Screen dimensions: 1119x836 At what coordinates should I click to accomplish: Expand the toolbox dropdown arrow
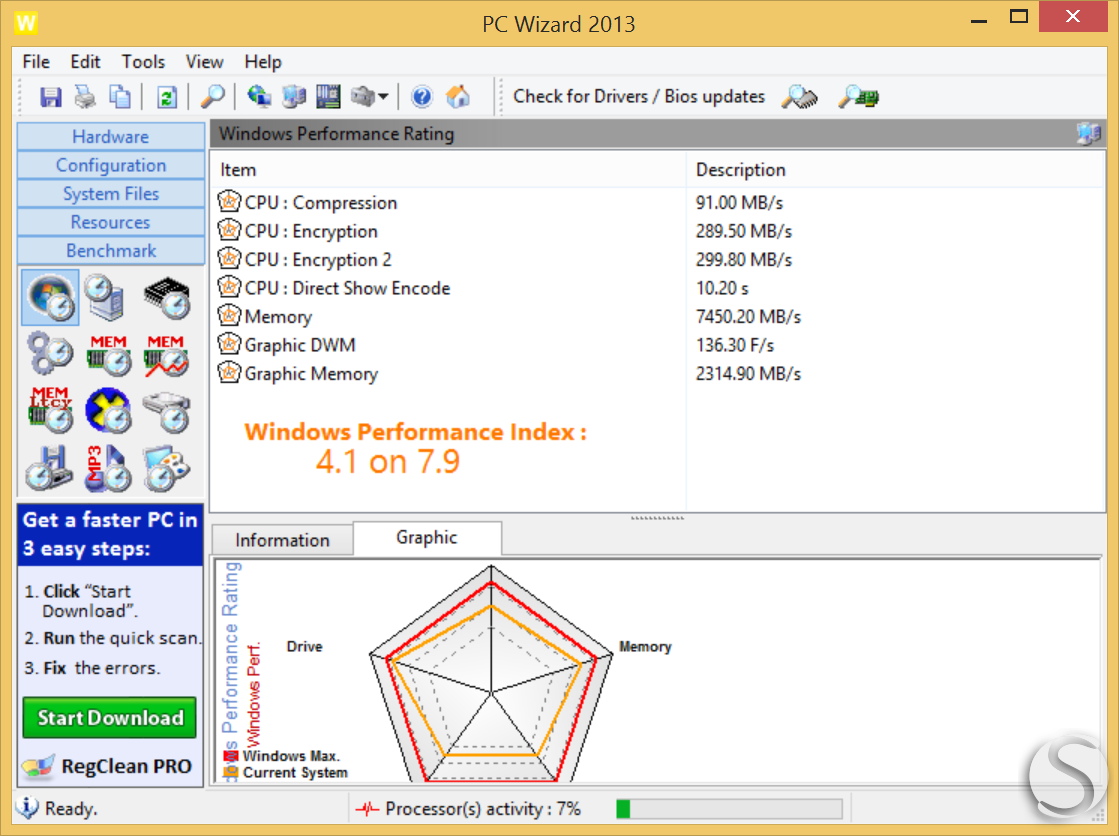coord(383,96)
